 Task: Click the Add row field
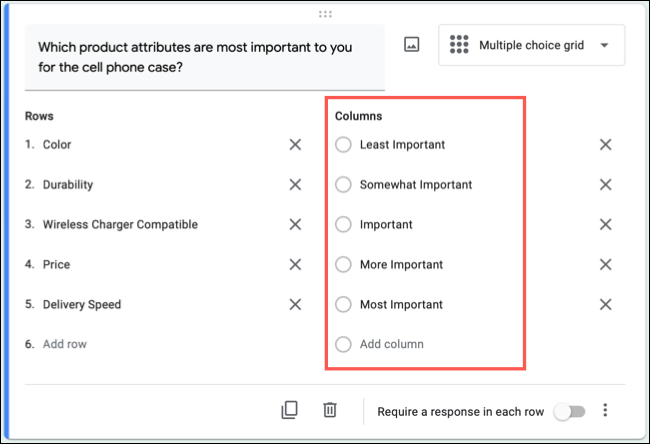pyautogui.click(x=65, y=344)
